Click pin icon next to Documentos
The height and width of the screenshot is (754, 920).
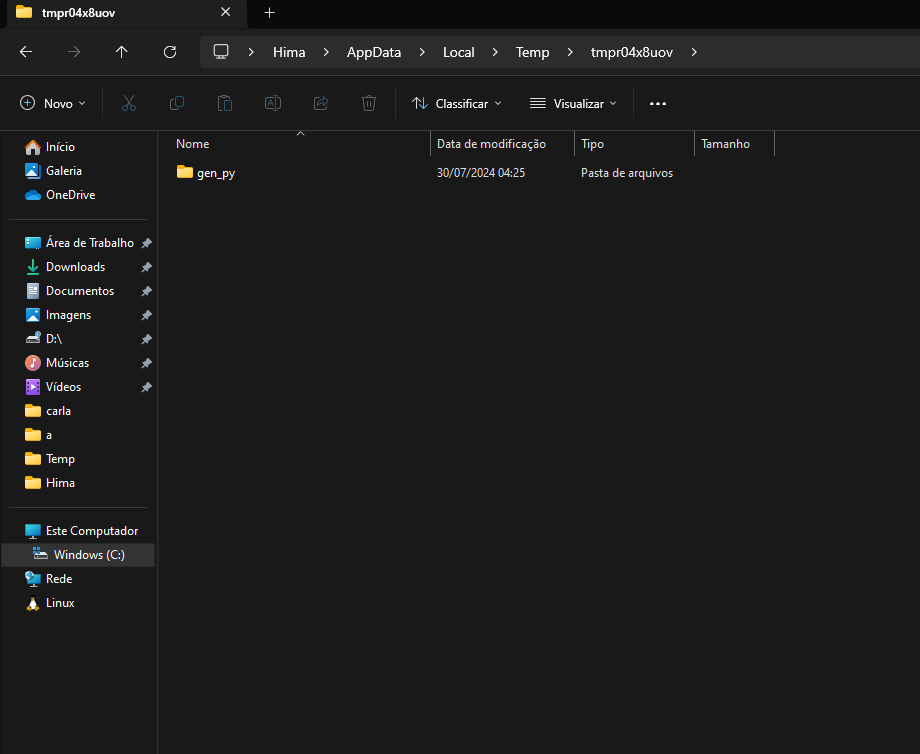147,291
